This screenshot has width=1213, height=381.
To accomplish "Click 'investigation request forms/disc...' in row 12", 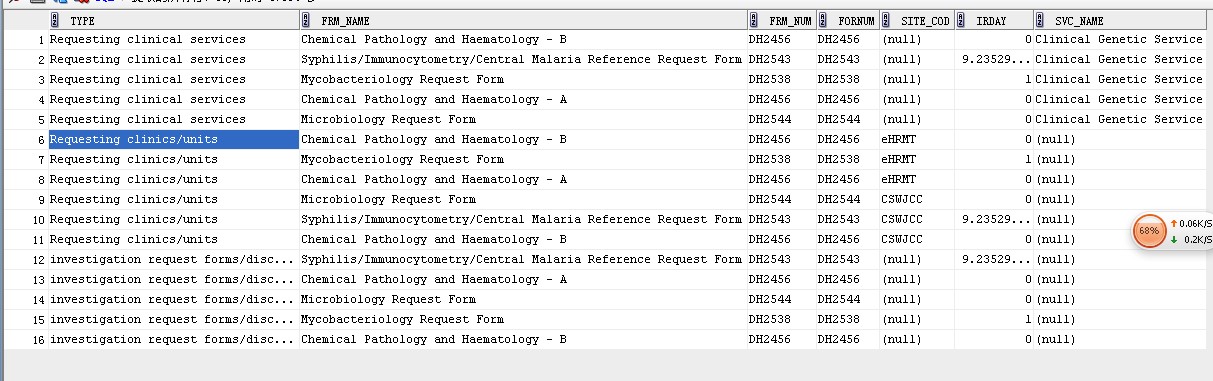I will click(172, 260).
